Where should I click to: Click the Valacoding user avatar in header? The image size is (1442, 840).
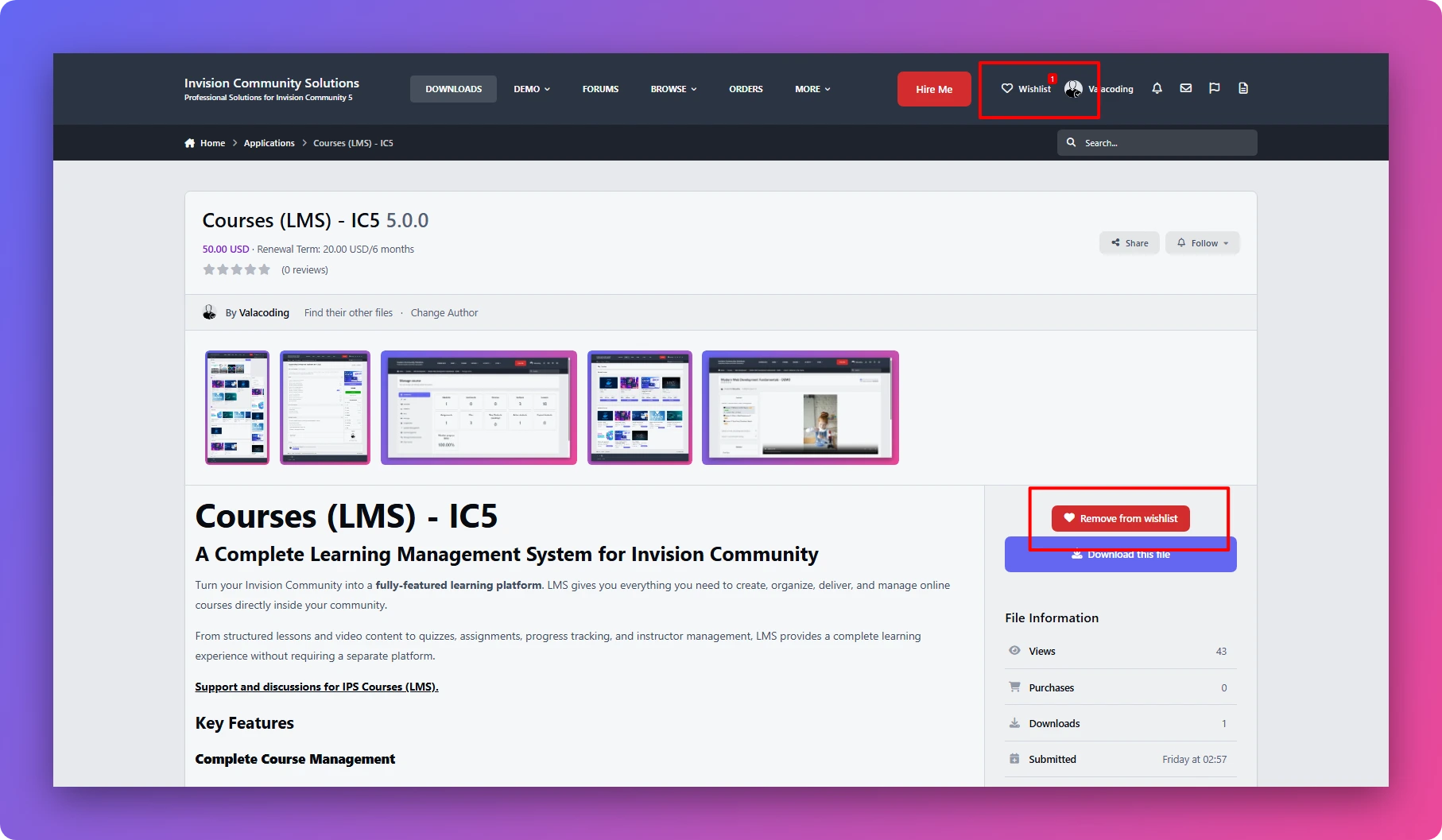click(1073, 89)
